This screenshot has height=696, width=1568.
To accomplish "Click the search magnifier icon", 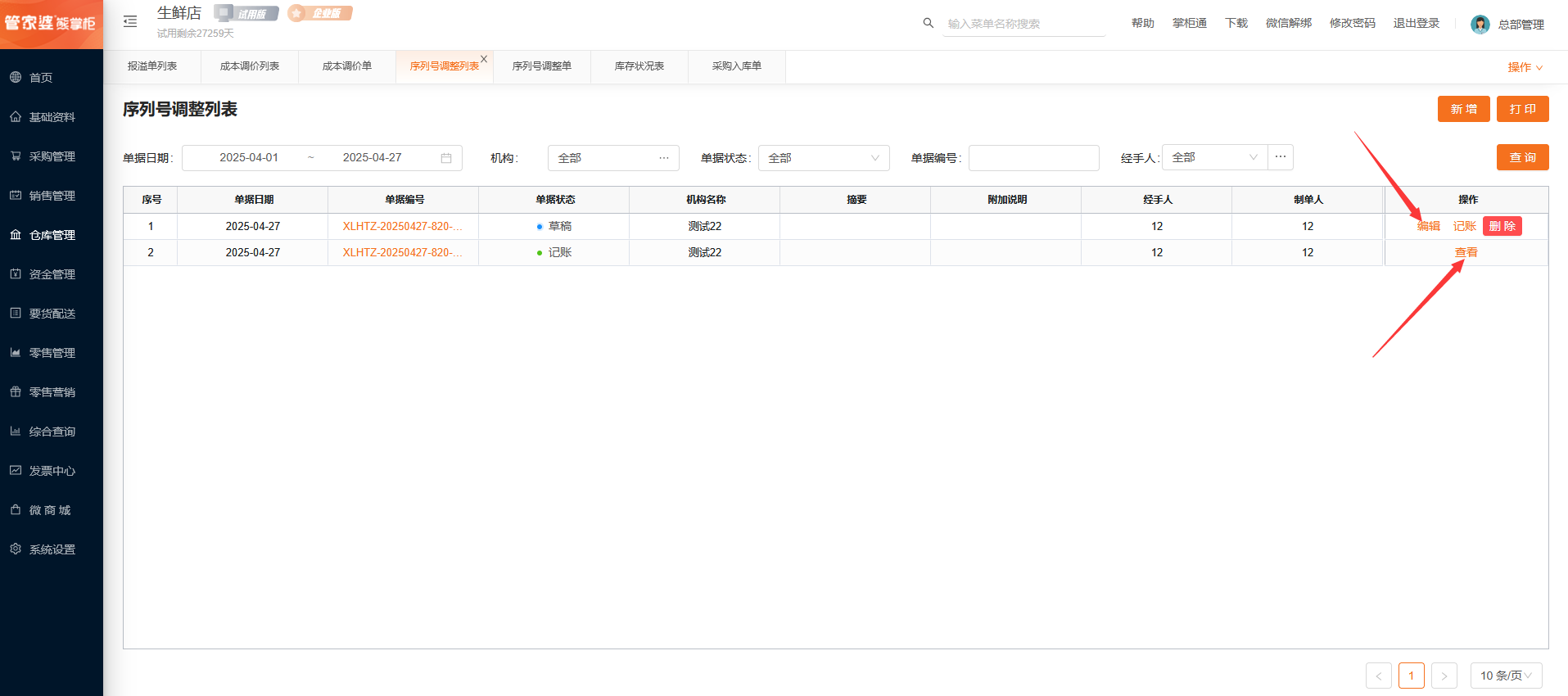I will coord(928,23).
